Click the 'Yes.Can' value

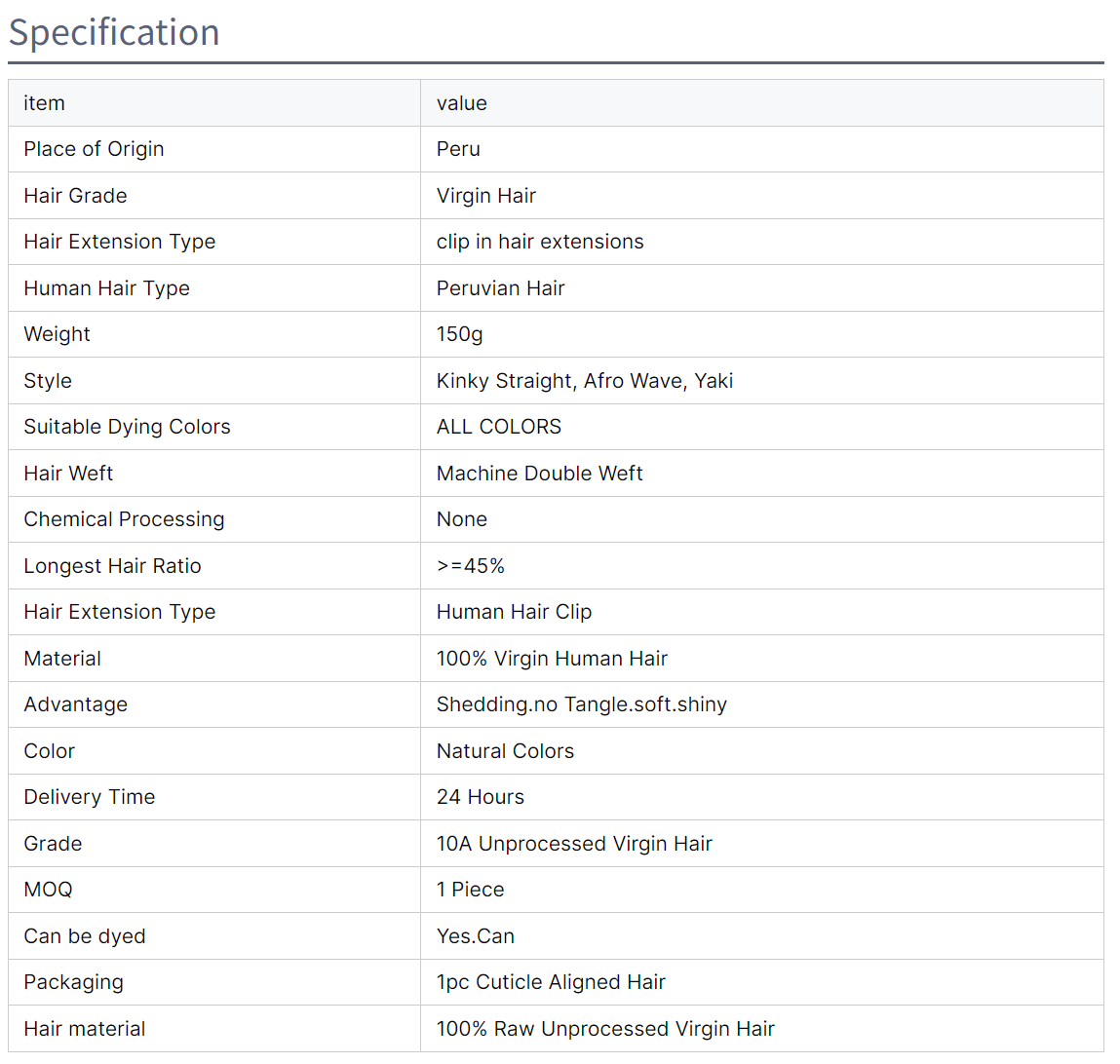(475, 935)
